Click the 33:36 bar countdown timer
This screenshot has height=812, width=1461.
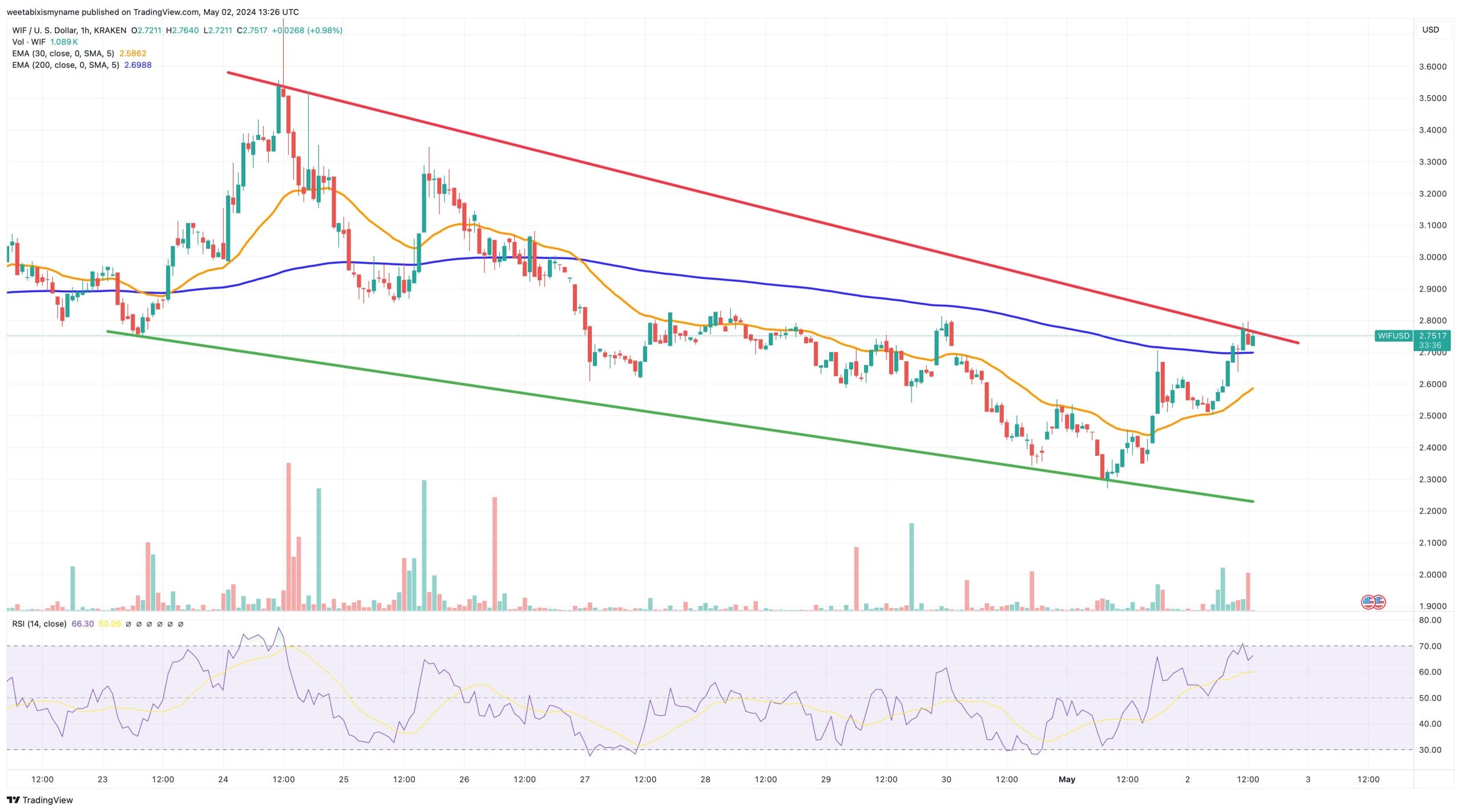[1430, 345]
